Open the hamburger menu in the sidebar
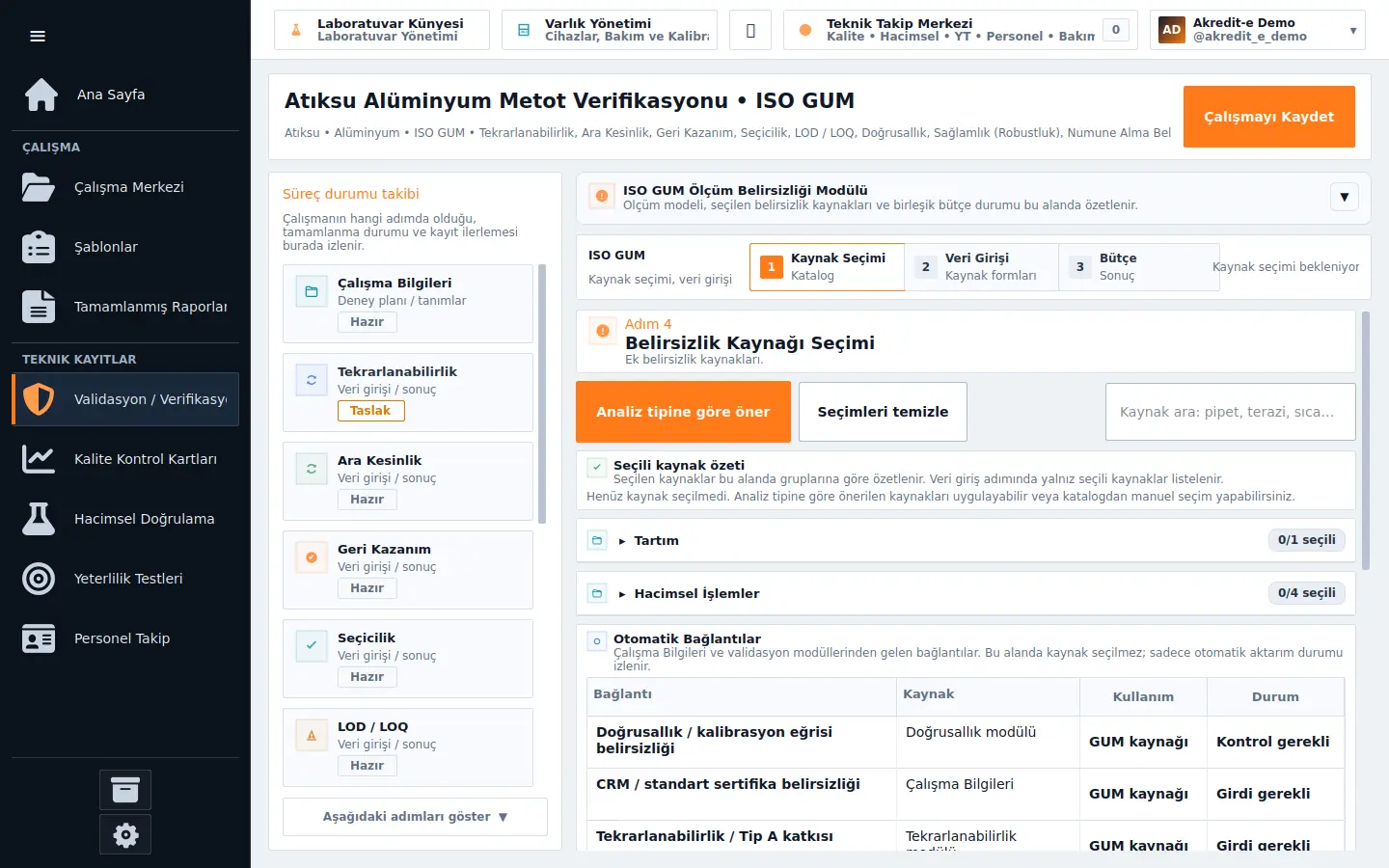This screenshot has height=868, width=1389. 38,37
